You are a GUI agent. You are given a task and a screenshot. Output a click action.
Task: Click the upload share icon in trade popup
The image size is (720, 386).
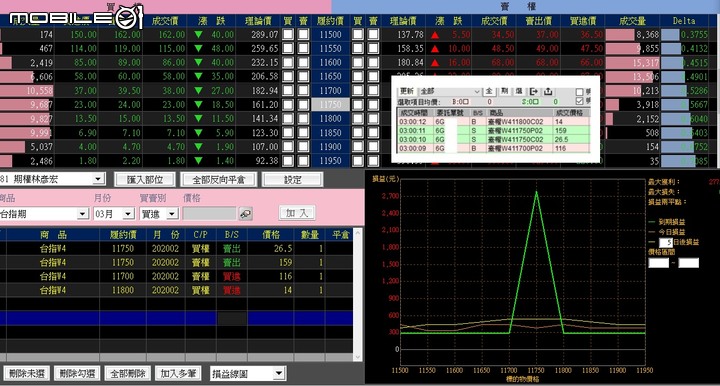pyautogui.click(x=548, y=91)
